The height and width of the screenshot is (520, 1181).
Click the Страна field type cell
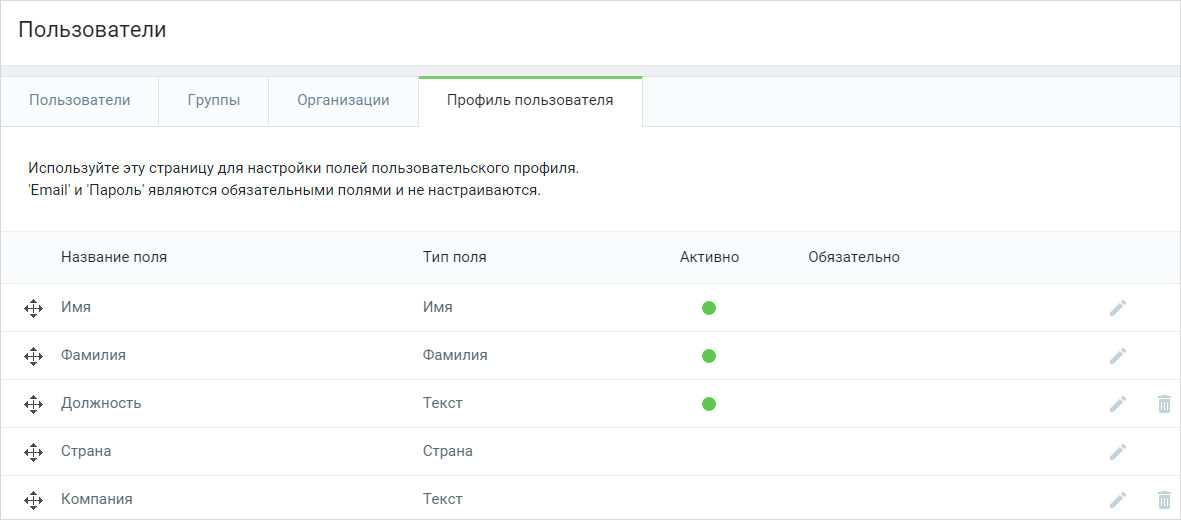448,451
